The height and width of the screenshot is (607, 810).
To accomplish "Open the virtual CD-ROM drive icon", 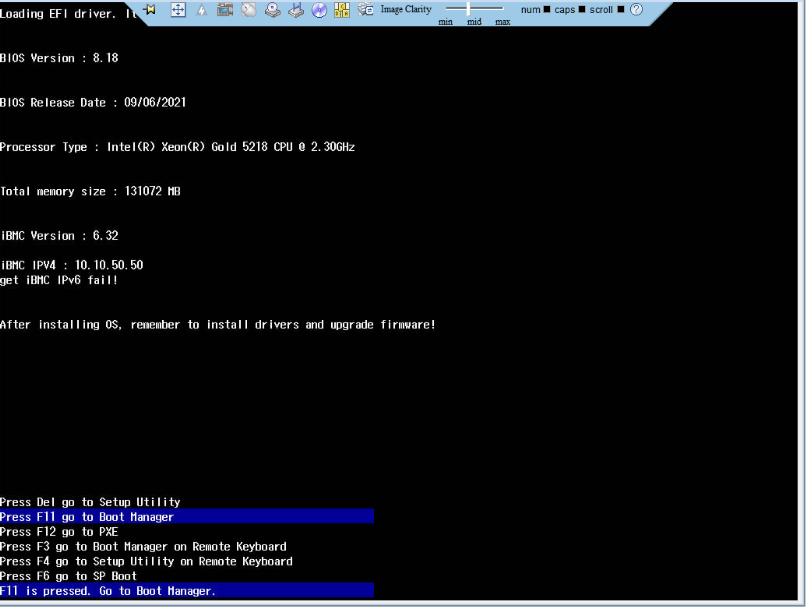I will coord(272,10).
